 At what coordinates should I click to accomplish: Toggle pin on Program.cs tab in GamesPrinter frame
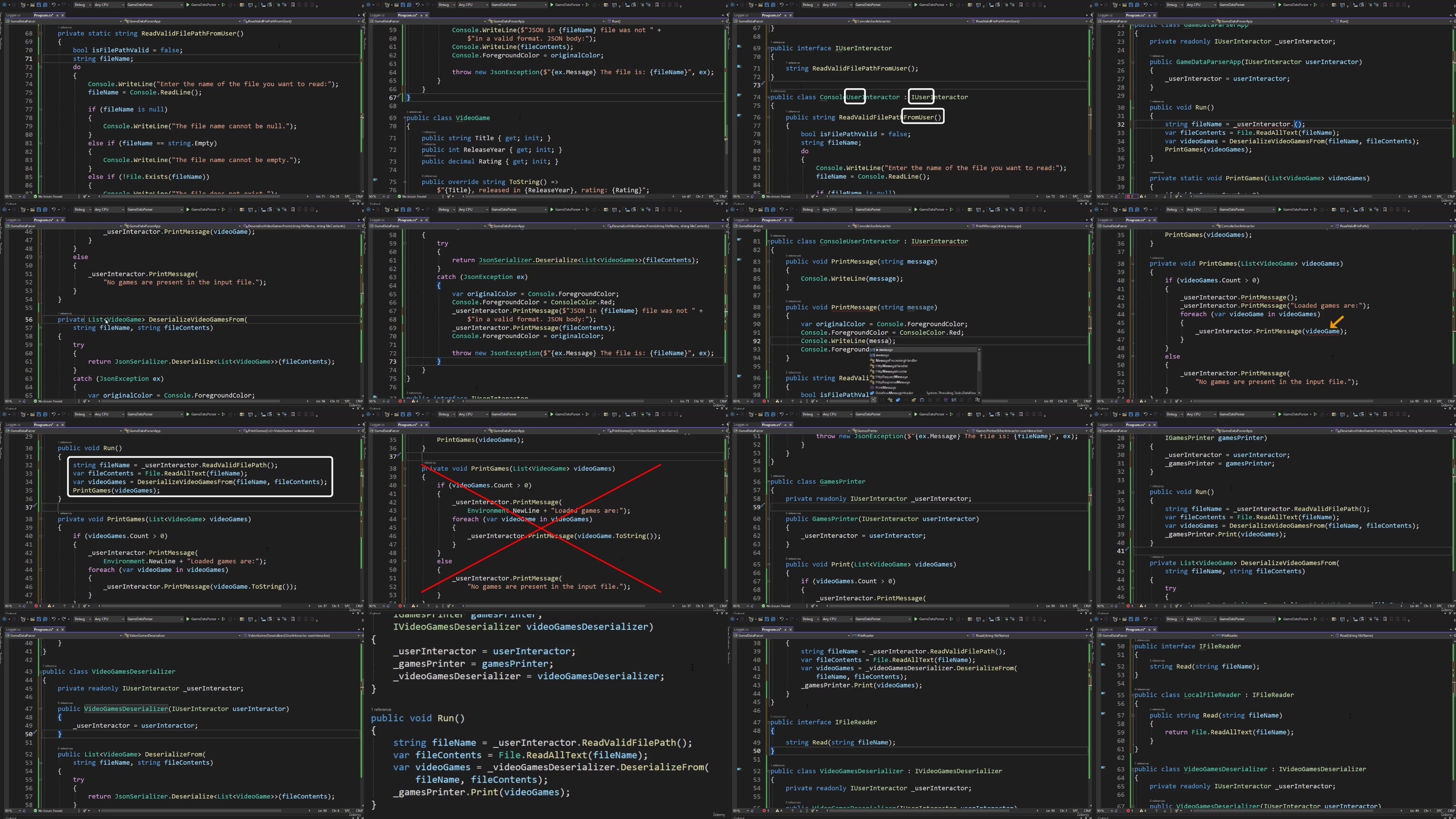click(786, 425)
